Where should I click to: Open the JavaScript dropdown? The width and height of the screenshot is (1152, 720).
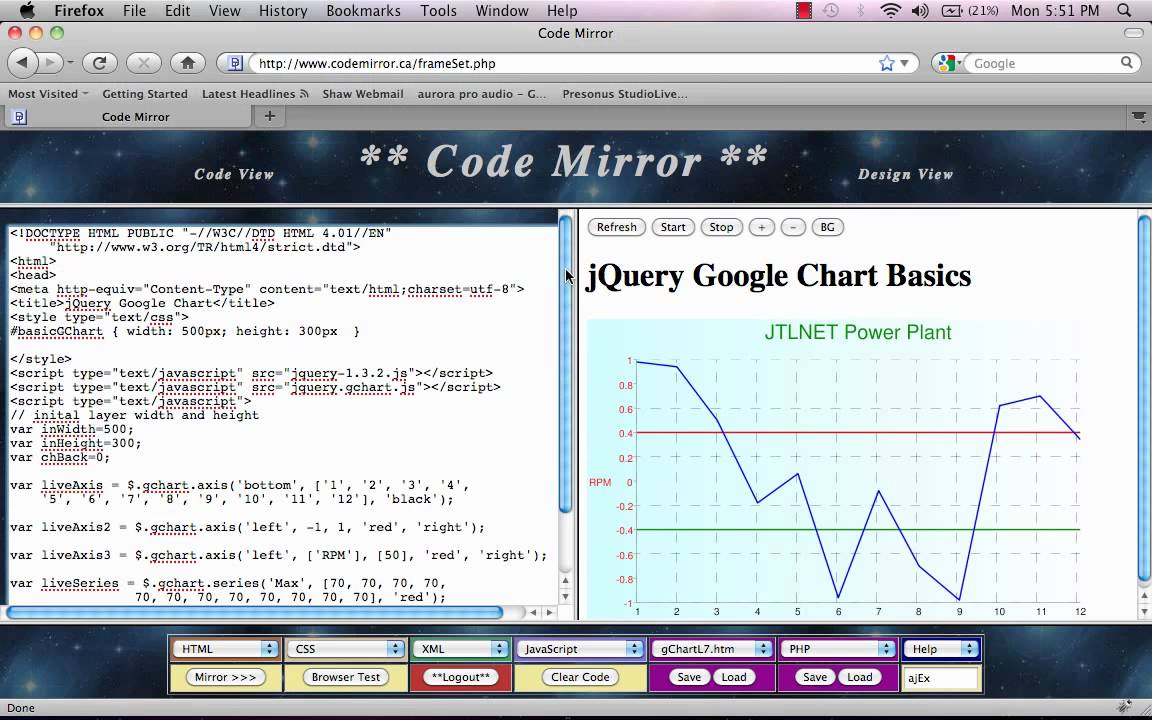(x=580, y=649)
